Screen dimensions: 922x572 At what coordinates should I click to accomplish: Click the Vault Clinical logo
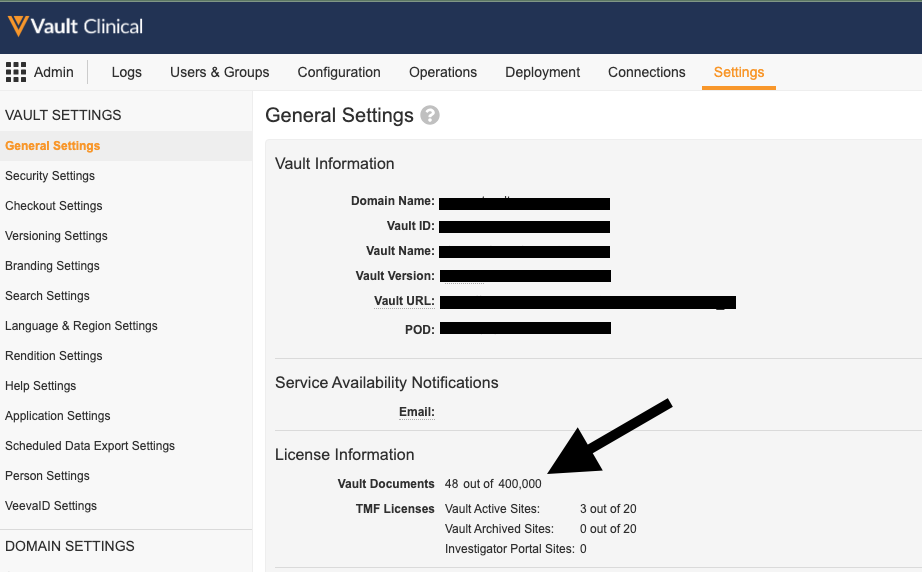75,27
